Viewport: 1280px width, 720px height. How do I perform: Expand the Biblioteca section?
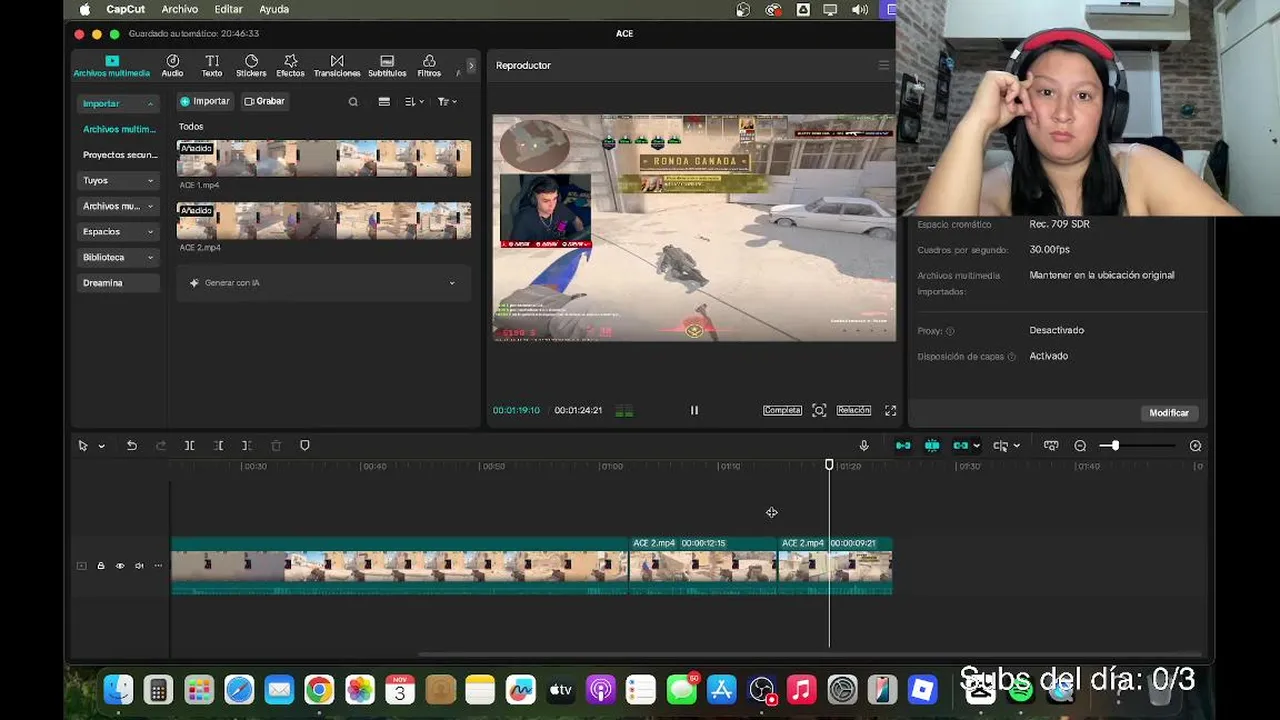point(118,257)
